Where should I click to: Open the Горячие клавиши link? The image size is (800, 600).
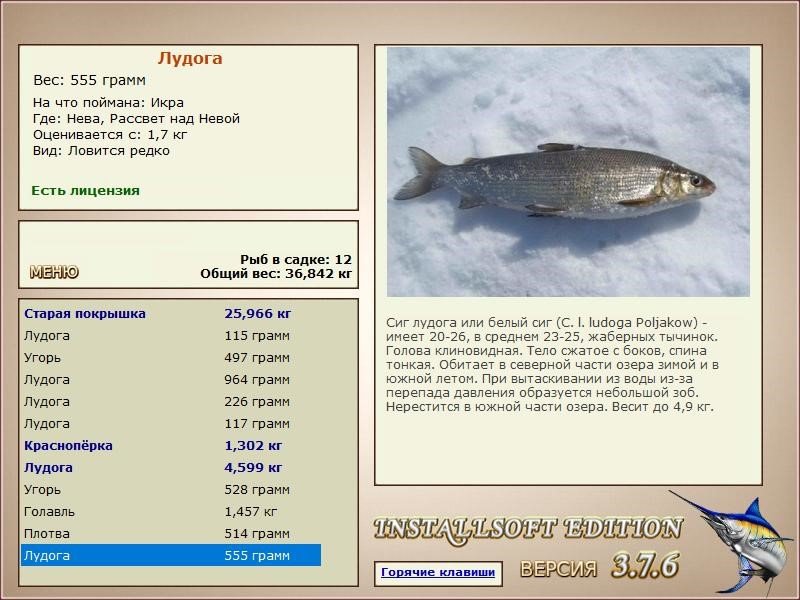pos(438,572)
